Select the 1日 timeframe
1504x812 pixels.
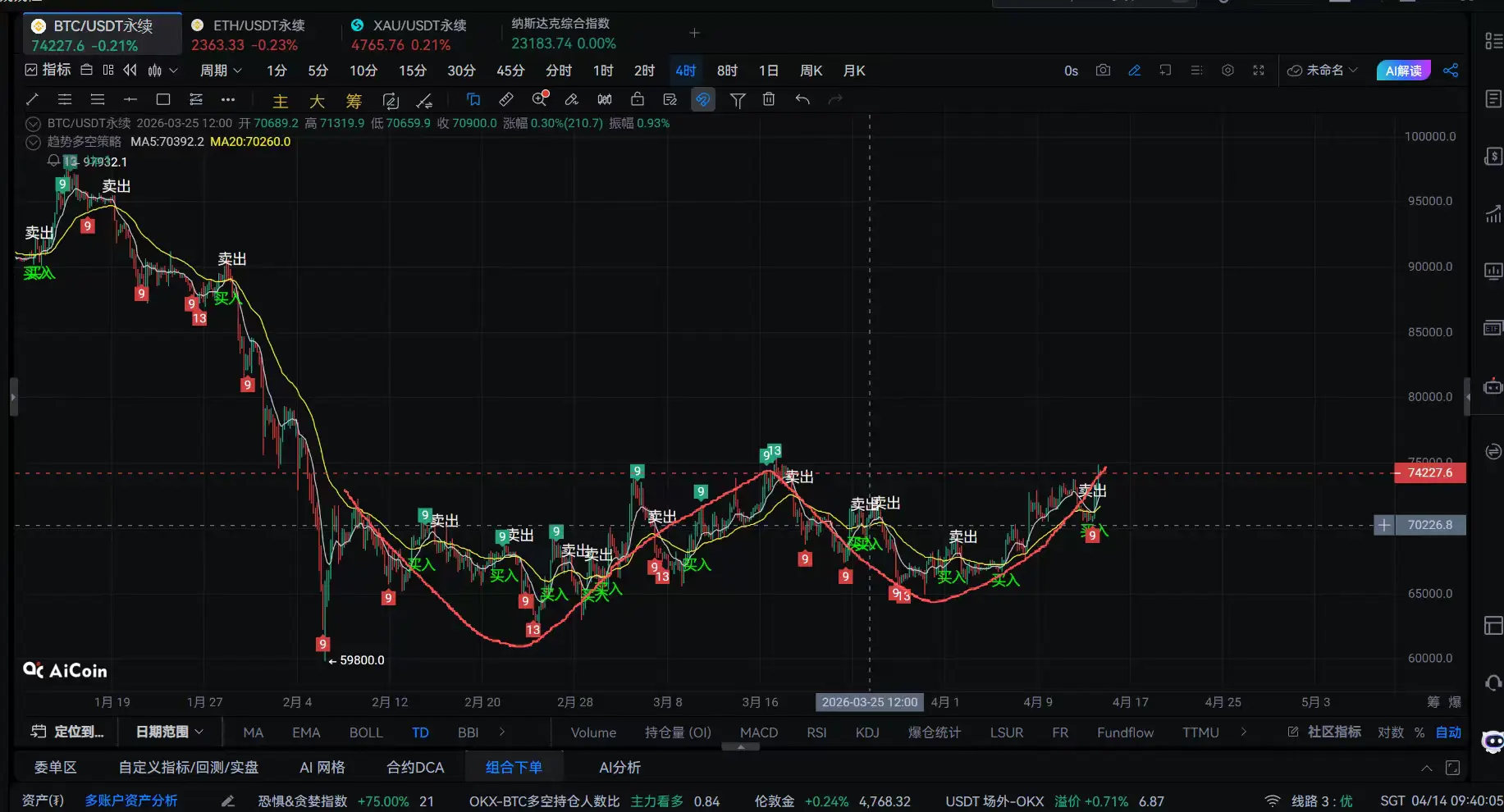(x=768, y=71)
